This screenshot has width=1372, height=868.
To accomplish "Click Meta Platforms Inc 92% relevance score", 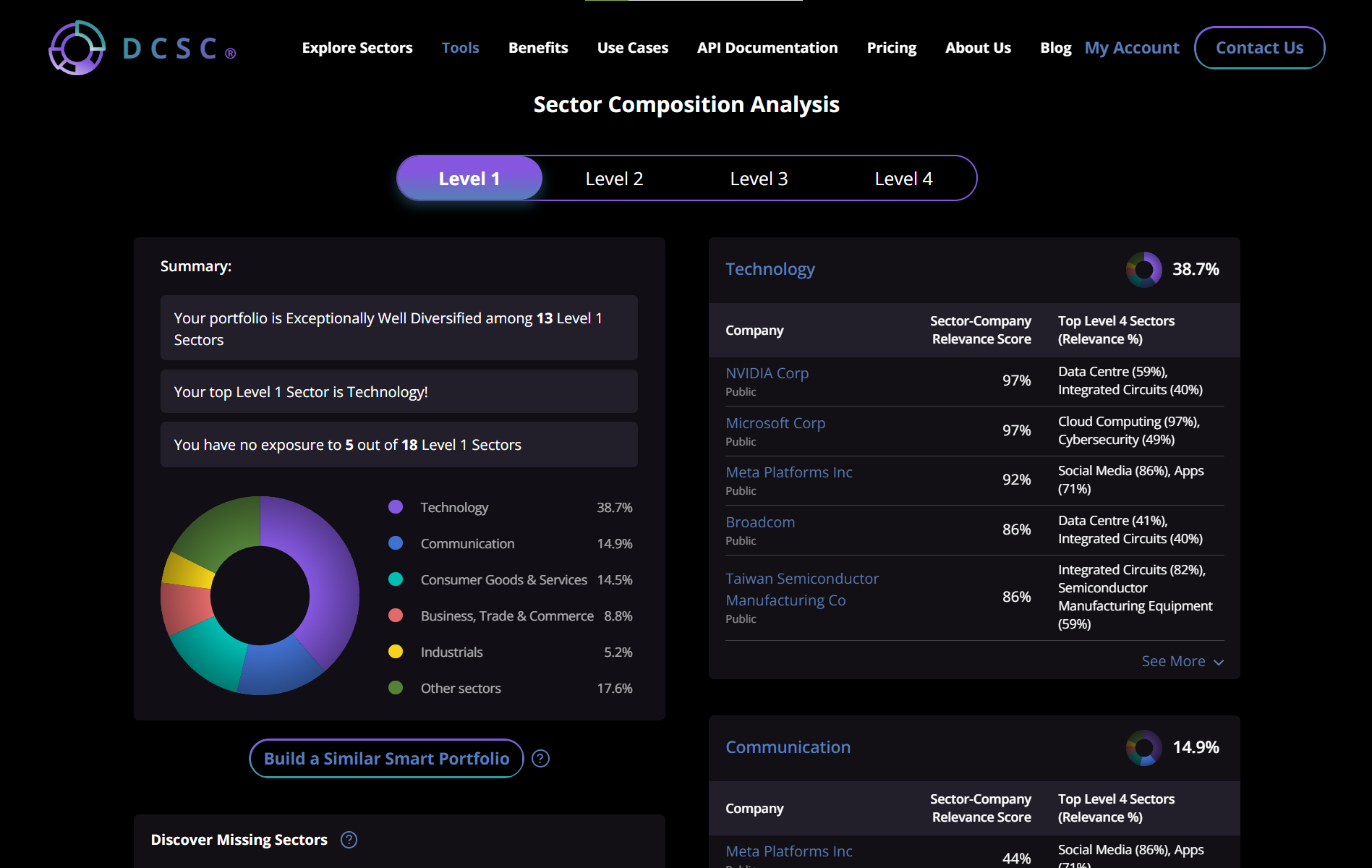I will (x=1016, y=480).
